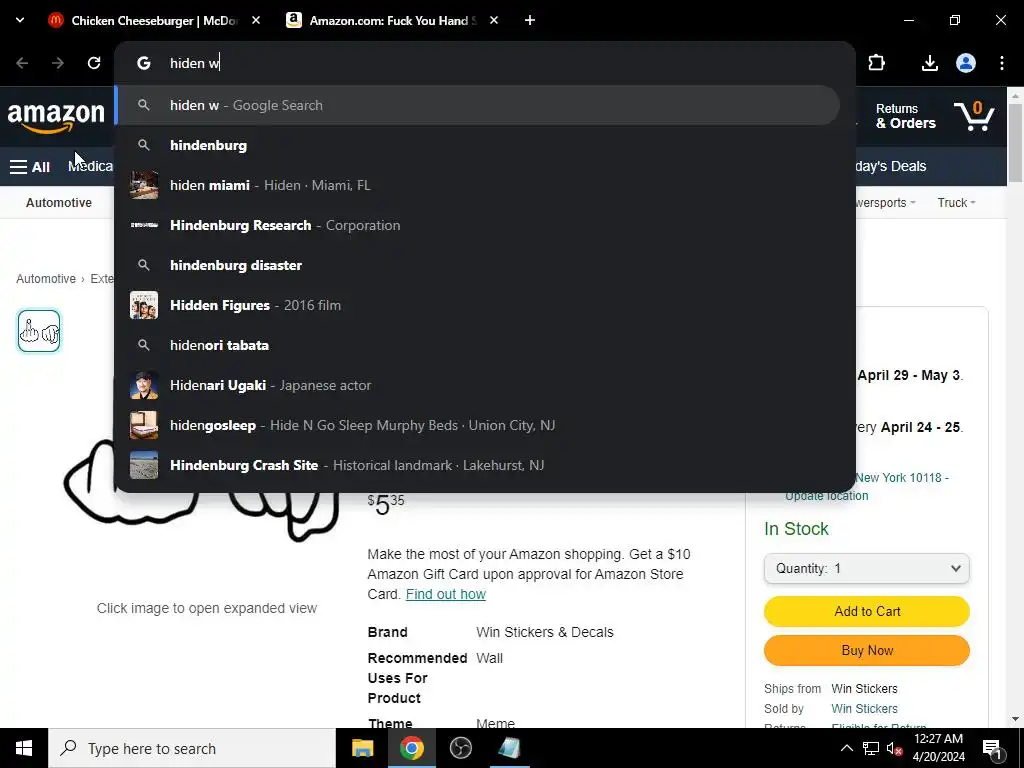Switch to the Chicken Cheeseburger McDonald's tab

point(153,20)
